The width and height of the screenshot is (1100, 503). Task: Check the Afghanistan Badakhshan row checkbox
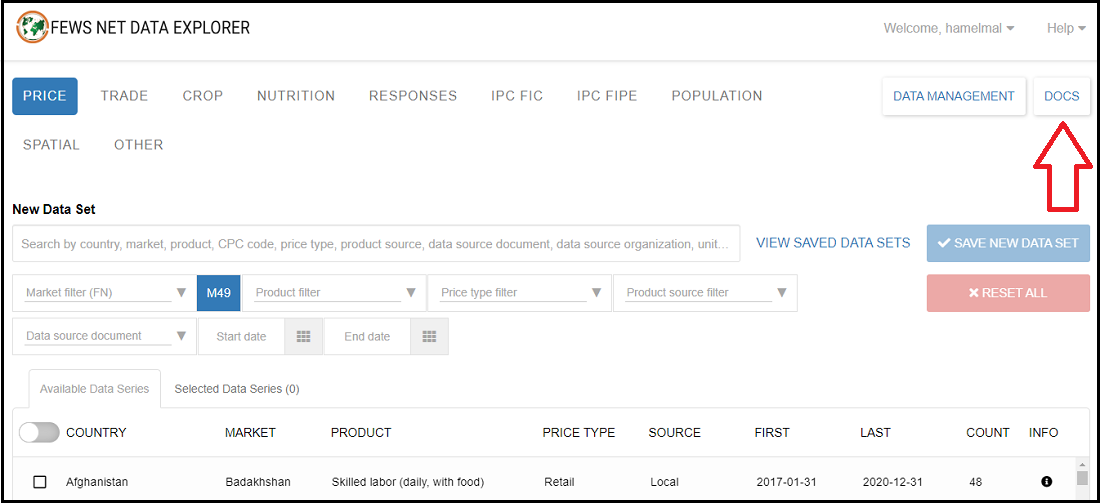40,482
